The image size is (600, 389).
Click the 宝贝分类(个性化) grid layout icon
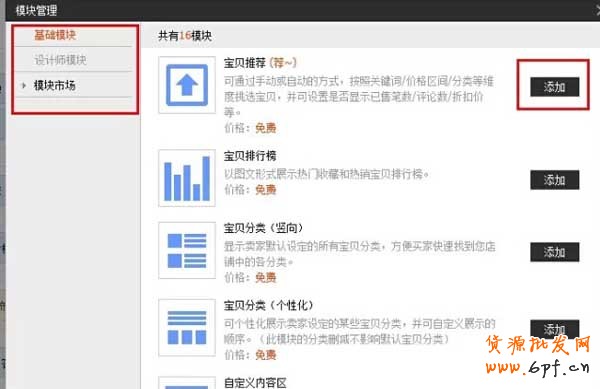pyautogui.click(x=187, y=328)
